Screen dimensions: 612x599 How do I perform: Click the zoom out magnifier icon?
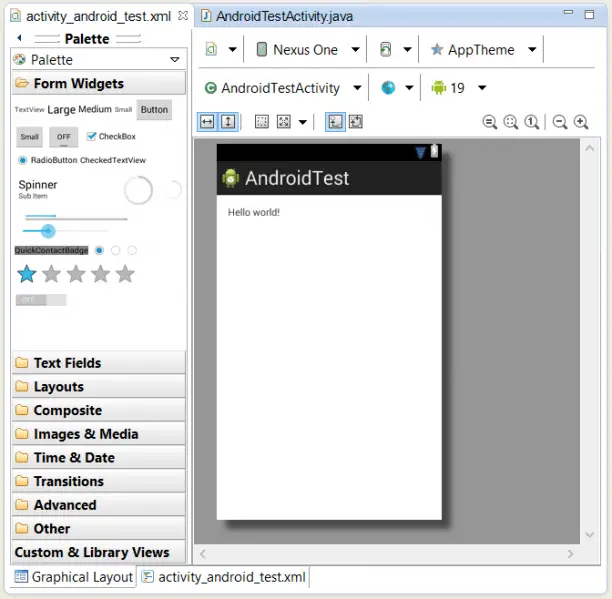pos(560,122)
